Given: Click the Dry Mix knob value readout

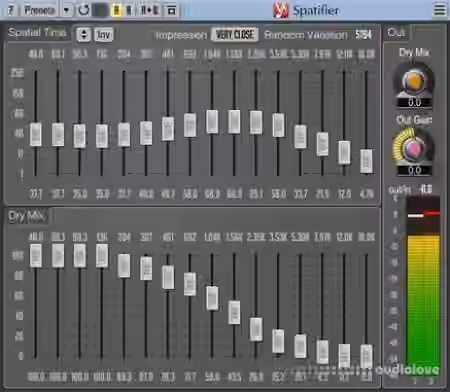Looking at the screenshot, I should pyautogui.click(x=414, y=103).
